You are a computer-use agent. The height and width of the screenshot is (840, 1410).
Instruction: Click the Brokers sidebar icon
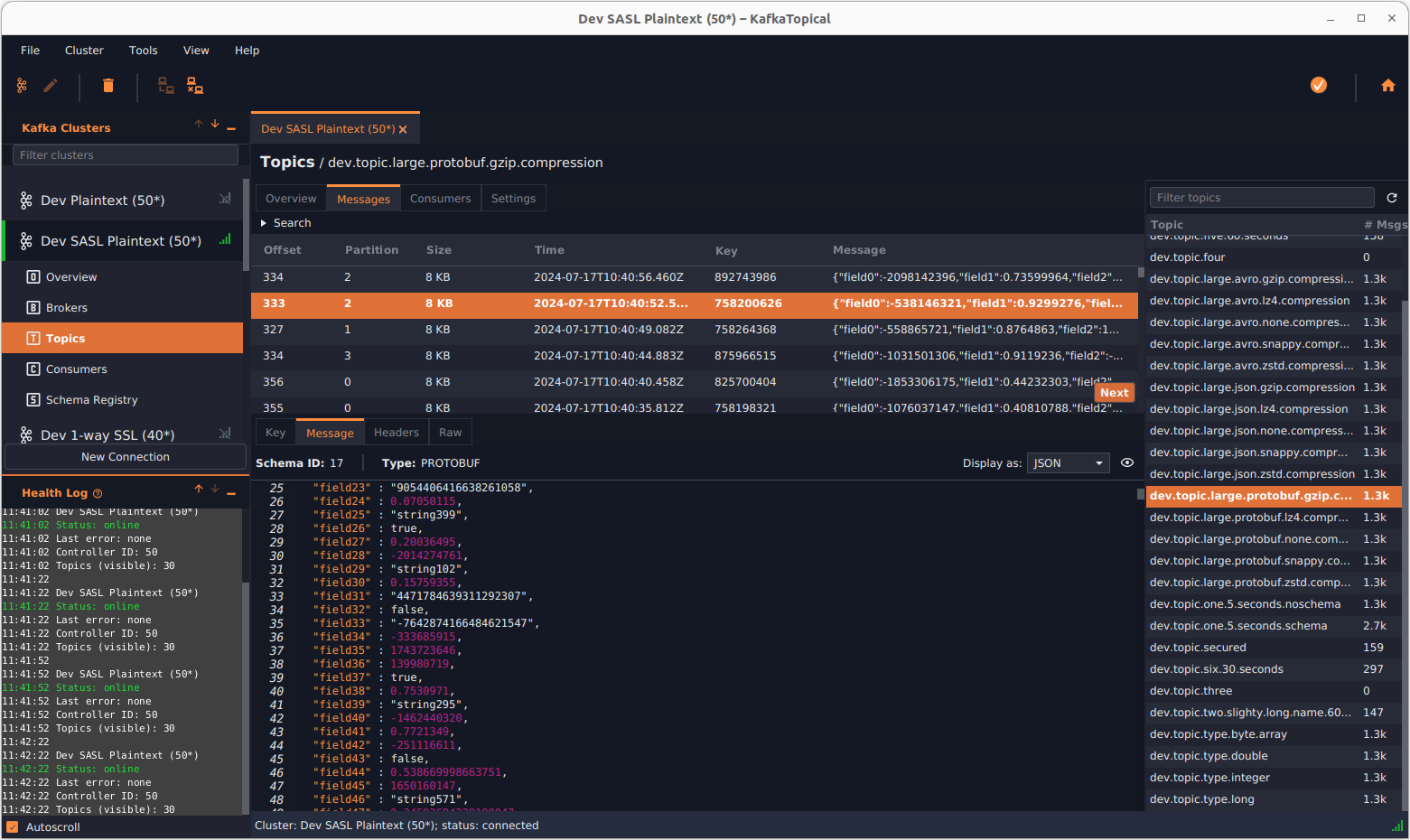pos(33,308)
